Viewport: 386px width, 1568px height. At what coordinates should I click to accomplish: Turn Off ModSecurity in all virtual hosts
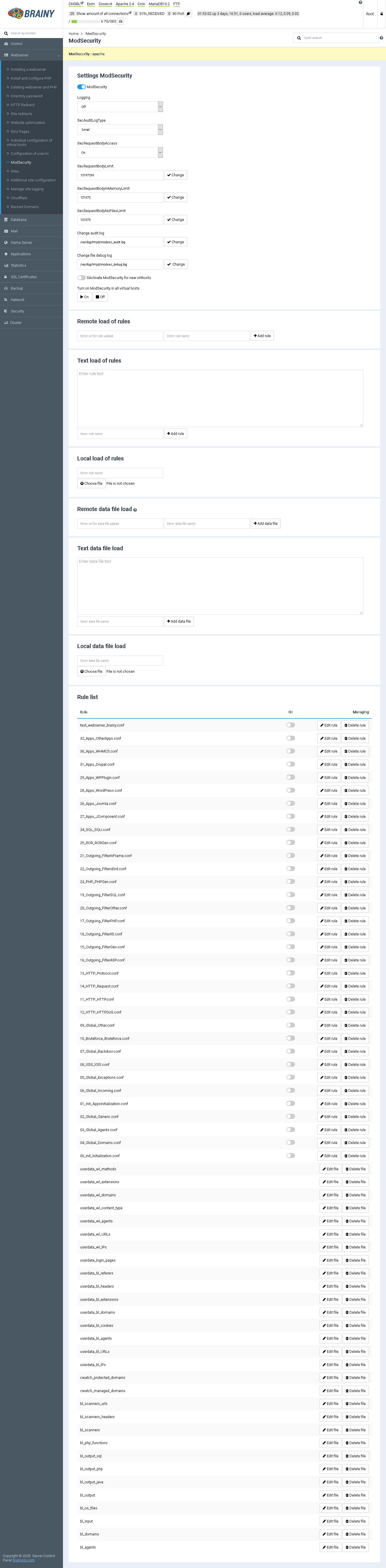pos(100,297)
